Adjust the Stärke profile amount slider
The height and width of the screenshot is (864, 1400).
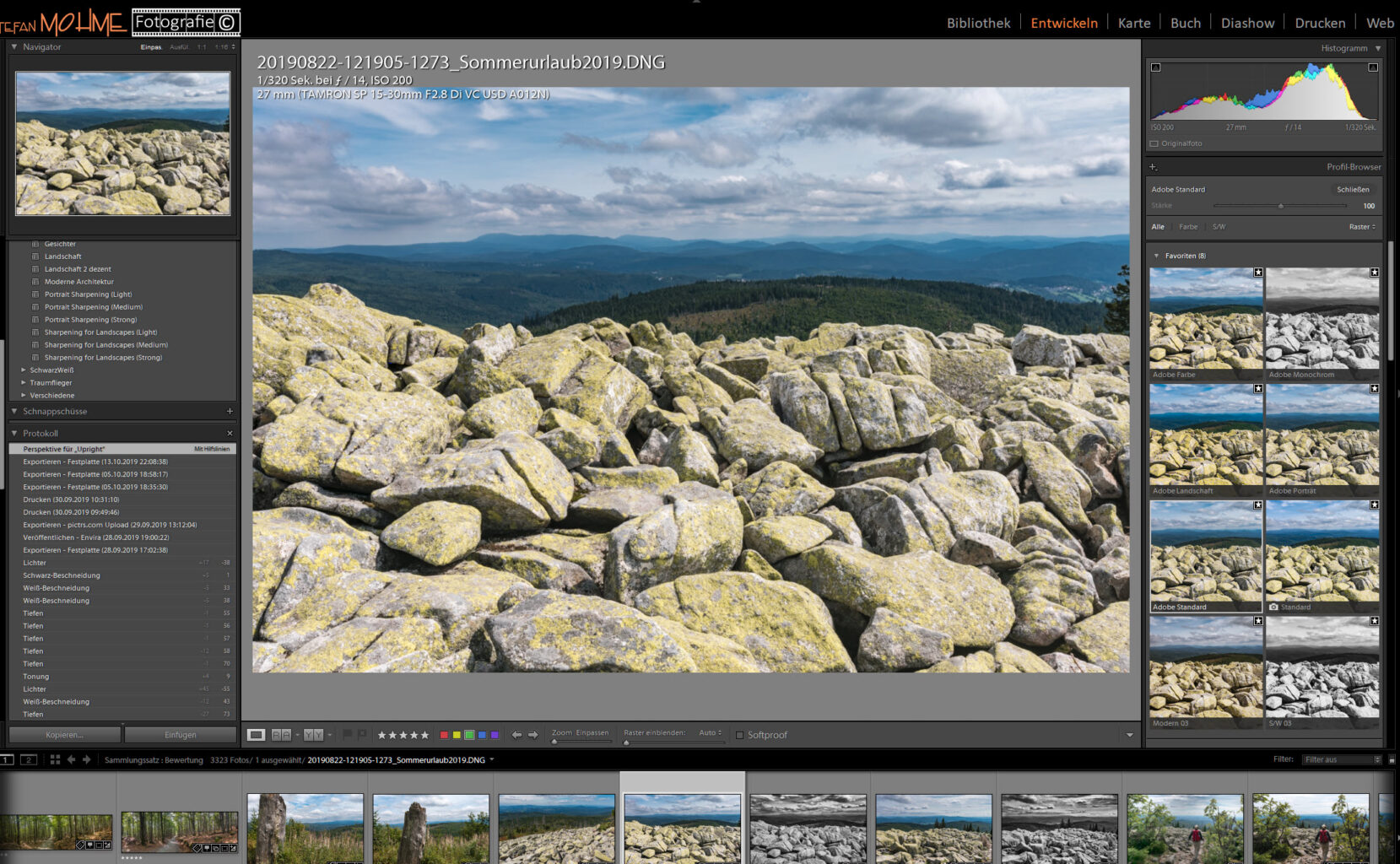point(1280,206)
